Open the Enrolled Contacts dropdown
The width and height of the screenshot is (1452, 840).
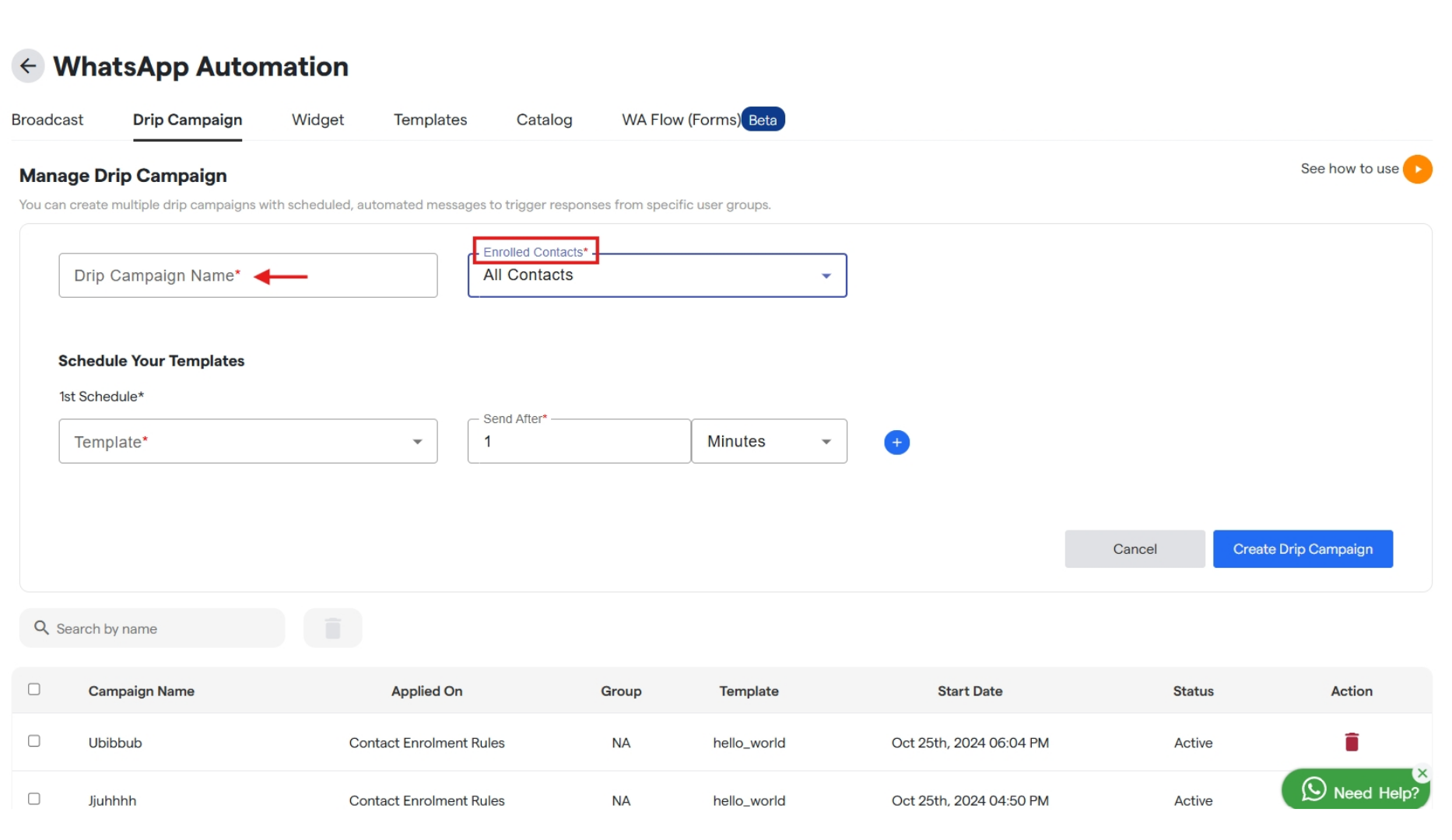(657, 275)
